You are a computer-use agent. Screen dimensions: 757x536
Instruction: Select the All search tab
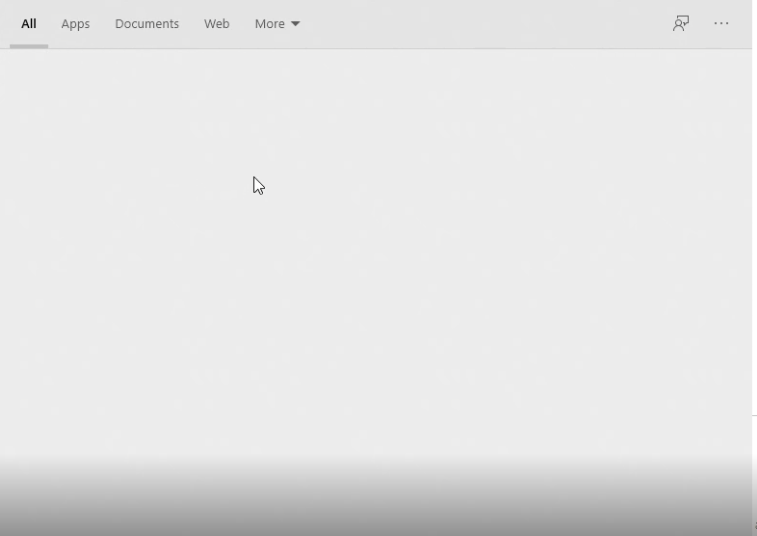[28, 24]
